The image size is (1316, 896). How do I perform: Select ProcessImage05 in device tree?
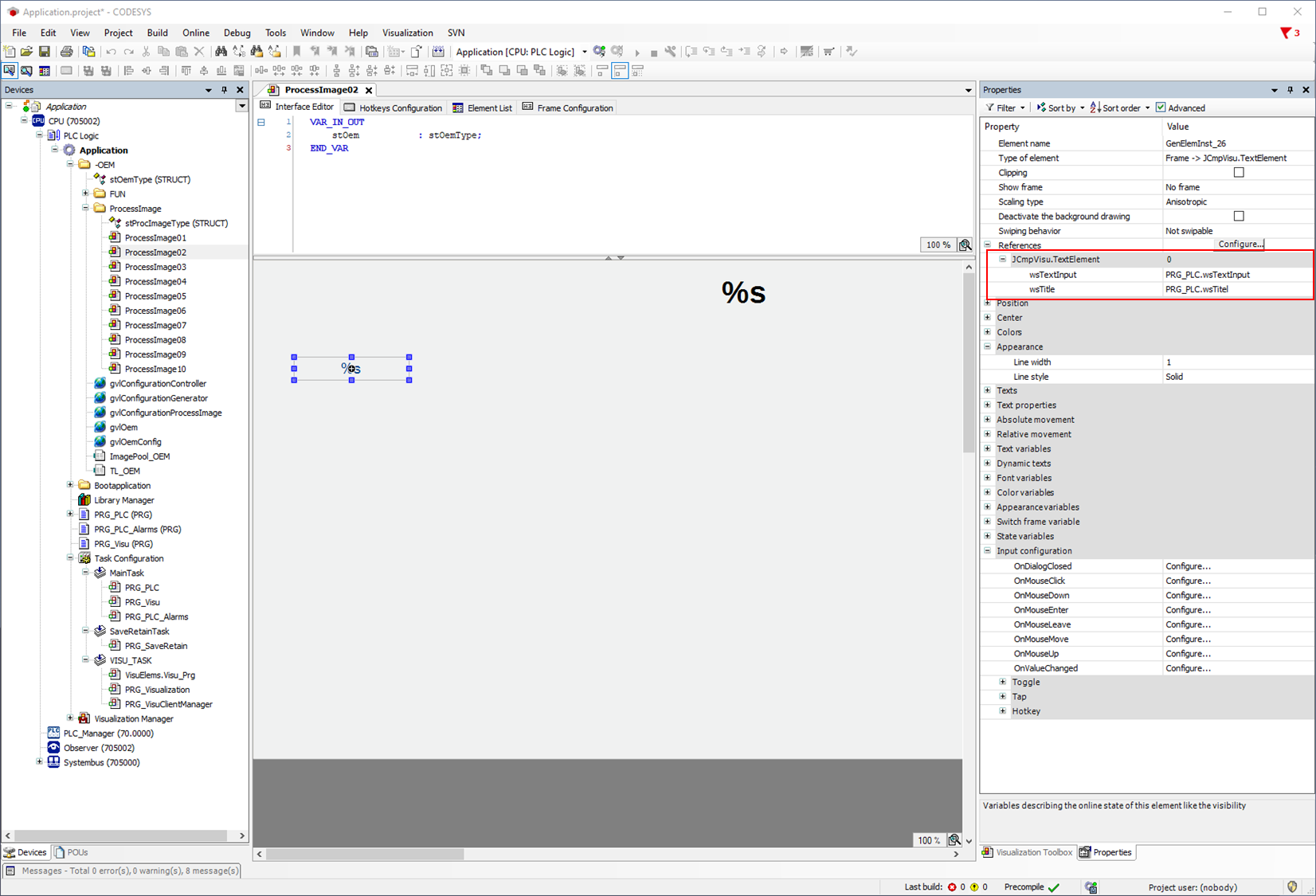[x=155, y=296]
